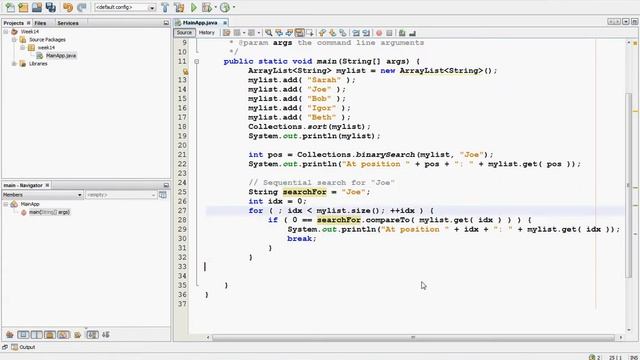Screen dimensions: 640x360
Task: Toggle show non-public members in Navigator
Action: click(50, 335)
